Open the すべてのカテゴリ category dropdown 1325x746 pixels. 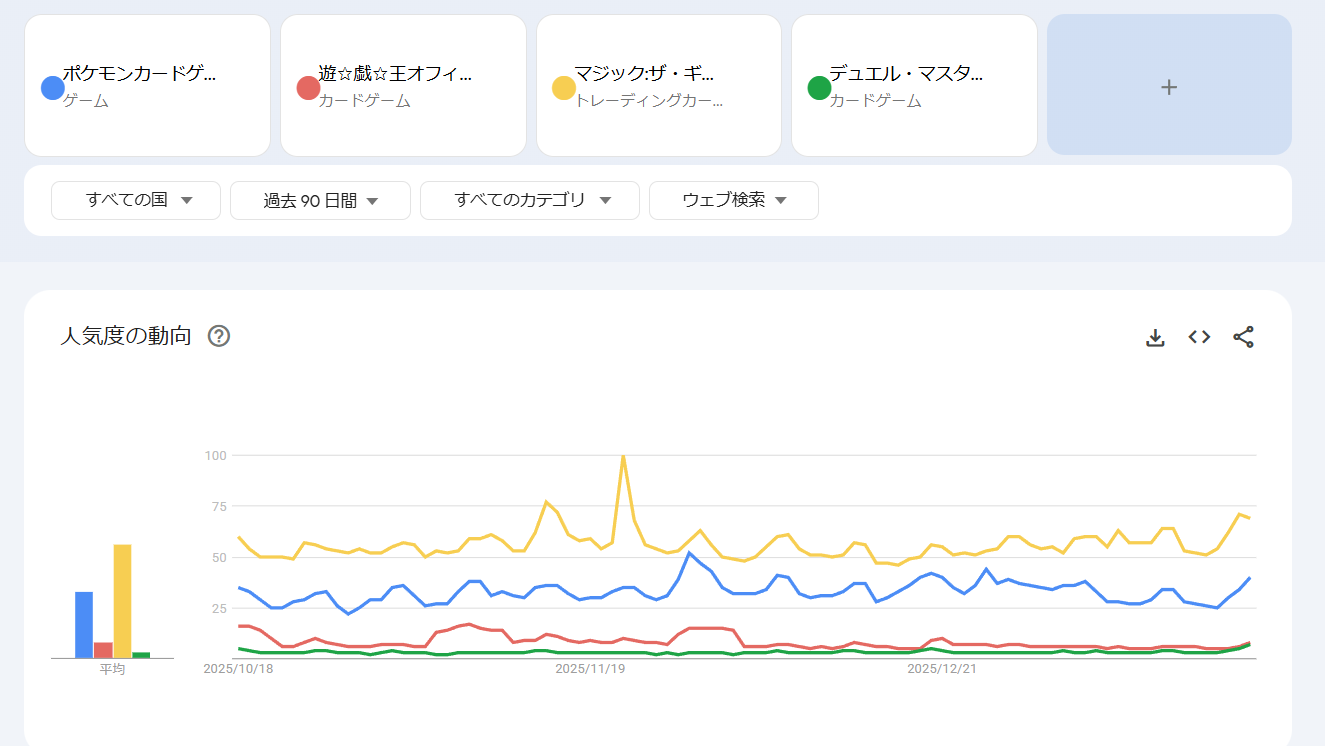click(x=529, y=200)
